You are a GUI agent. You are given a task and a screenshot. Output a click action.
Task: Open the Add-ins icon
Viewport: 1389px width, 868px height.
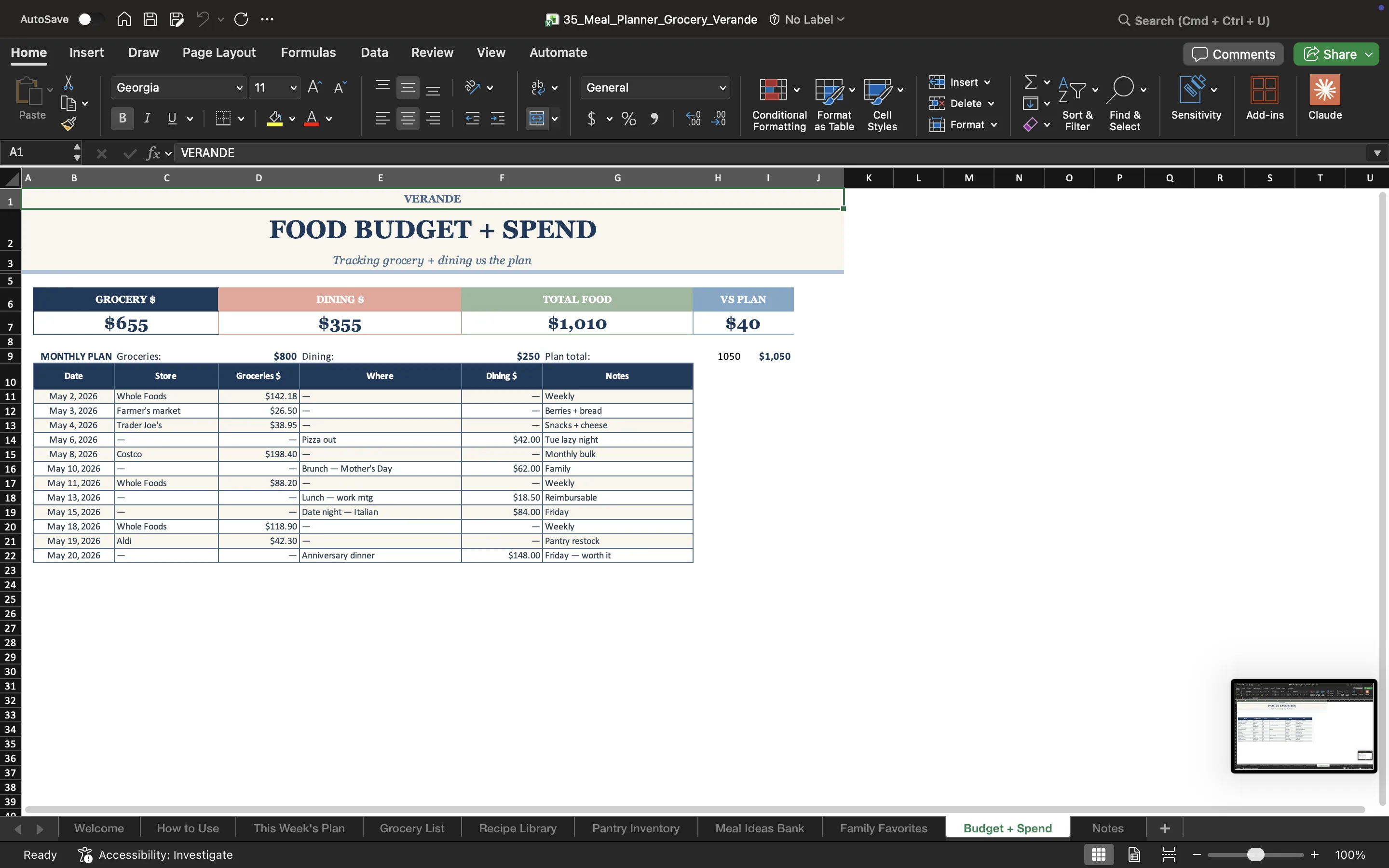pyautogui.click(x=1265, y=97)
